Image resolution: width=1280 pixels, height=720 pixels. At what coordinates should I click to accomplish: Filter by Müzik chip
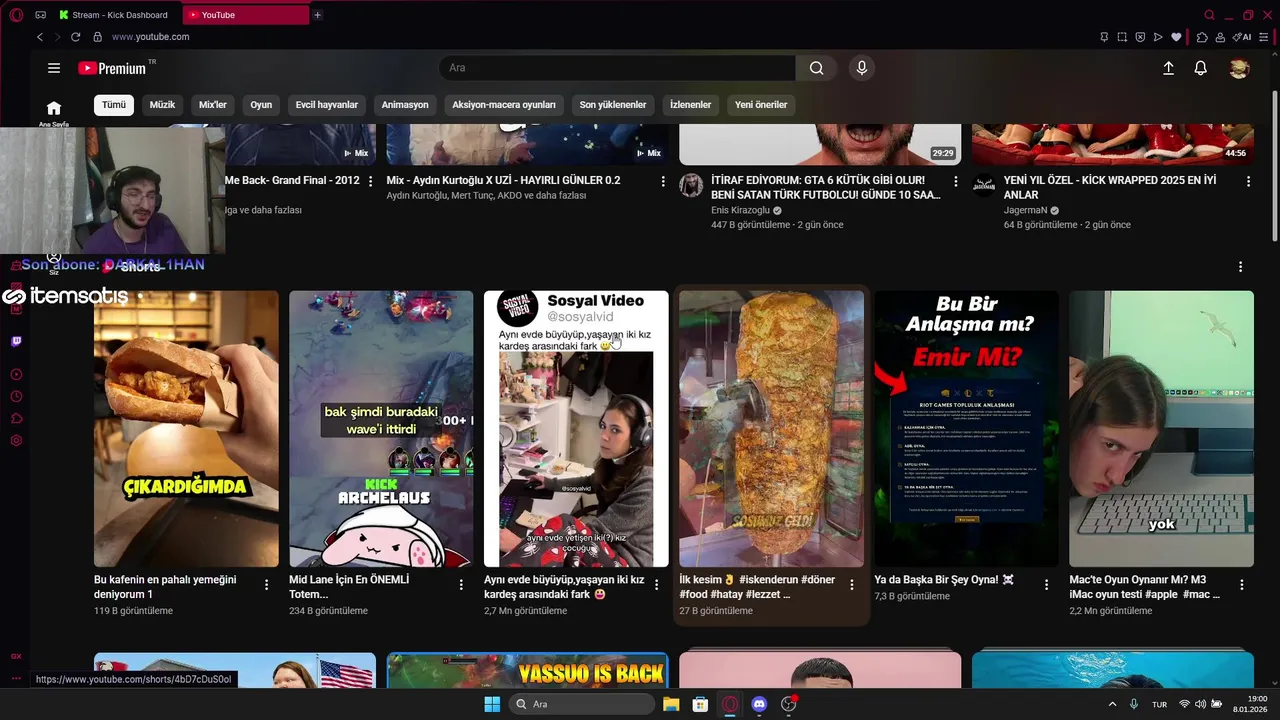pos(162,104)
